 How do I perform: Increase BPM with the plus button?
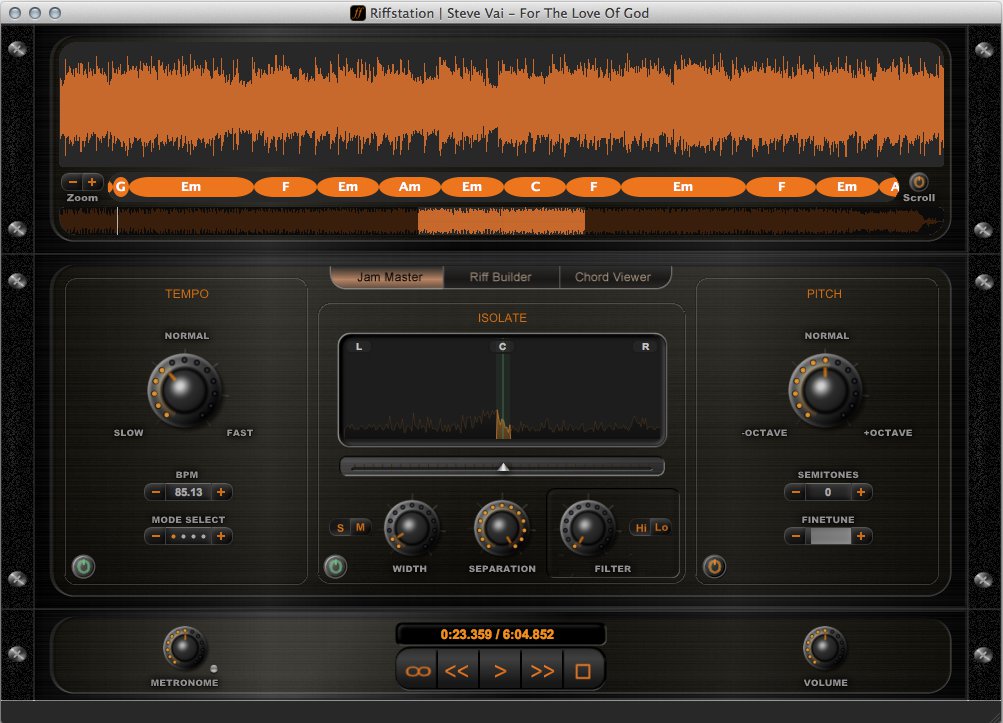click(x=221, y=492)
